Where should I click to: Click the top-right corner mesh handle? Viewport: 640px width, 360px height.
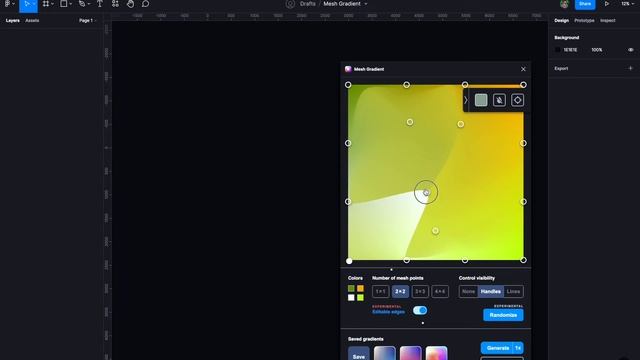click(x=523, y=85)
